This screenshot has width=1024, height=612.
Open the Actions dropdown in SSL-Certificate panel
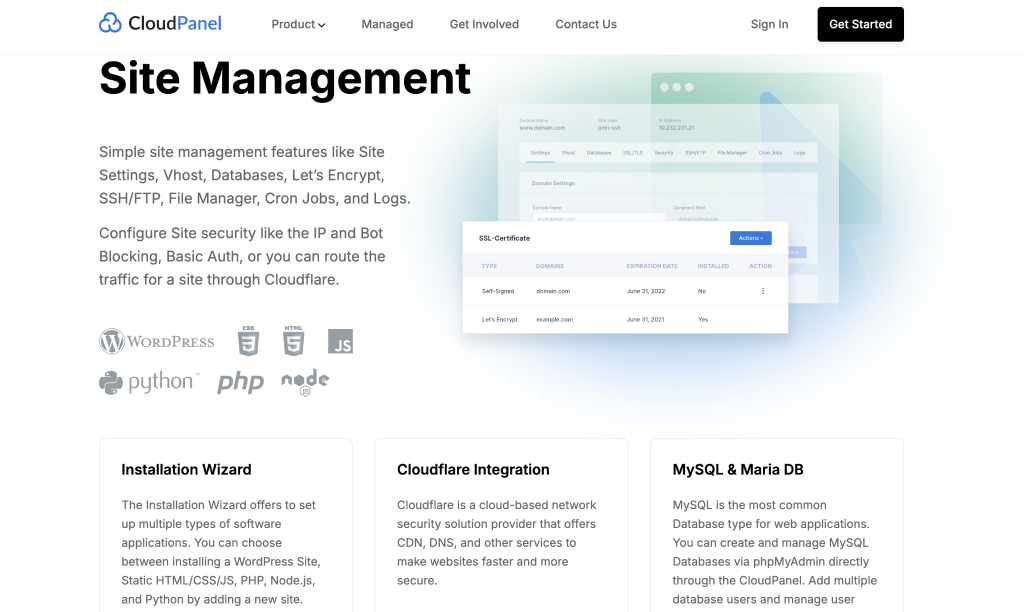pos(750,238)
